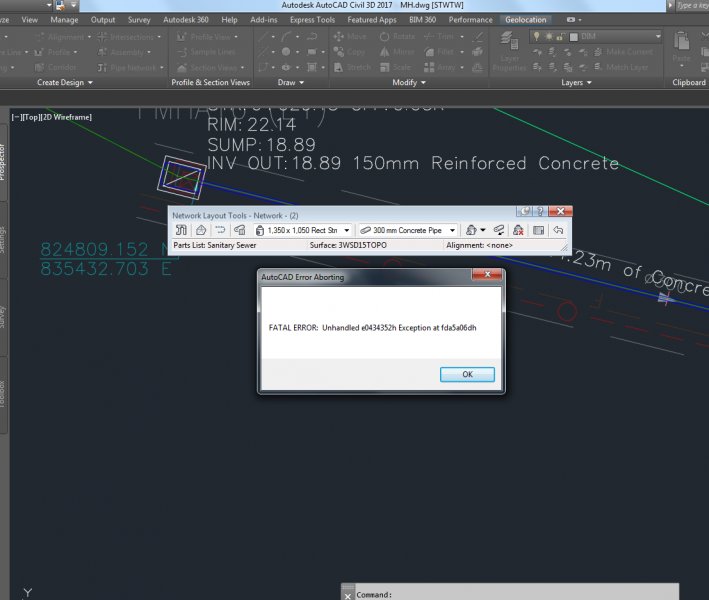Toggle DIM layer on/off lightbulb icon
Screen dimensions: 709x600
click(536, 36)
